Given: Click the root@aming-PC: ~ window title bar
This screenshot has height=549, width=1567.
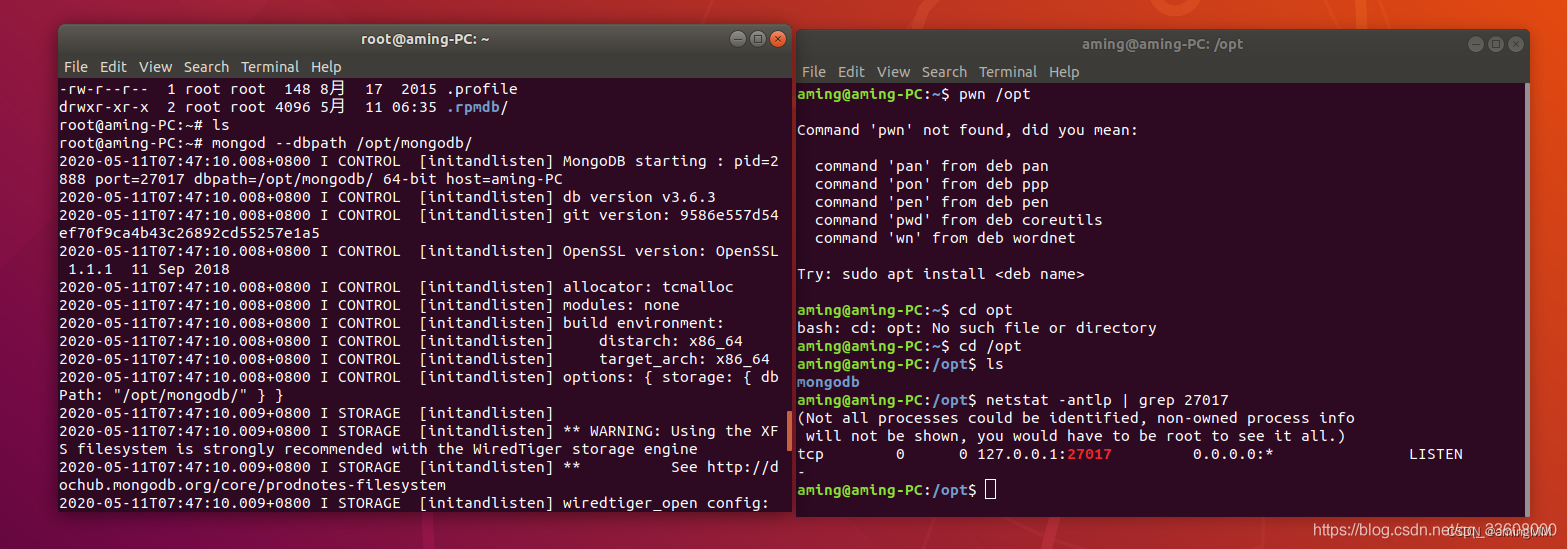Looking at the screenshot, I should [x=425, y=39].
